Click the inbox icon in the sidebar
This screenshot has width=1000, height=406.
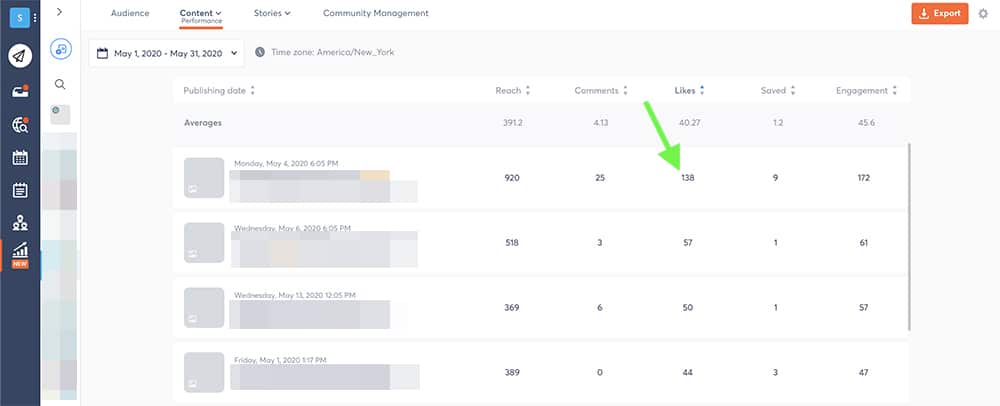[20, 91]
